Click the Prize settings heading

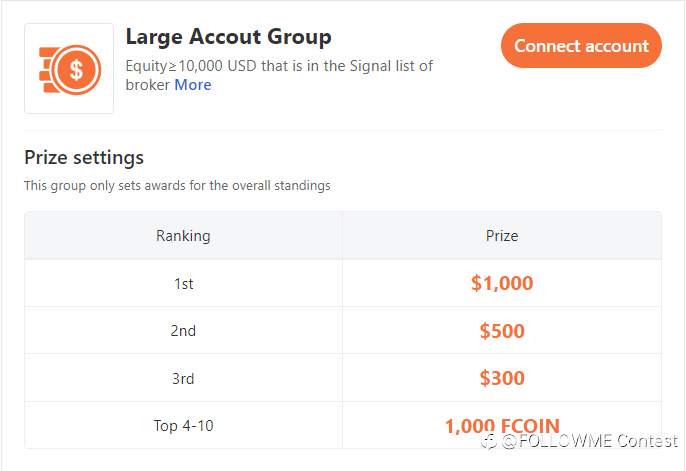click(x=84, y=157)
